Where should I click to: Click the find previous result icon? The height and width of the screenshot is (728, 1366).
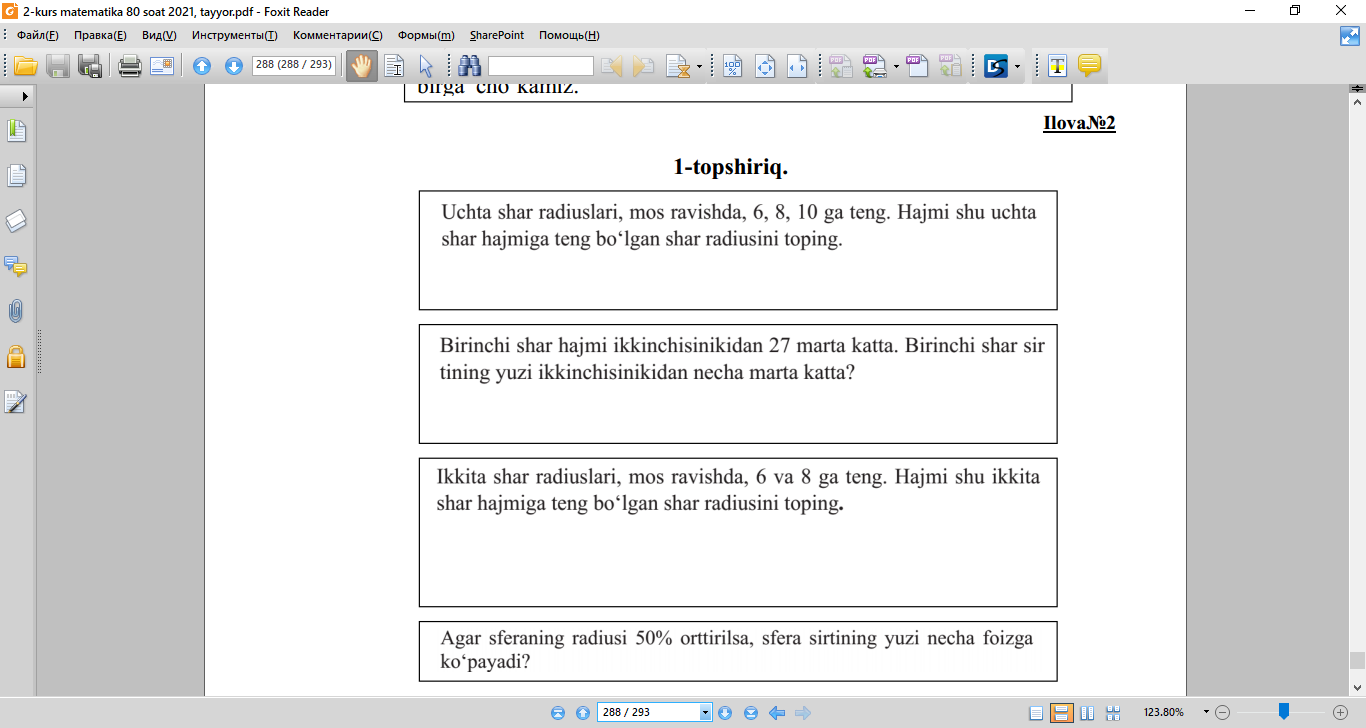(x=612, y=67)
